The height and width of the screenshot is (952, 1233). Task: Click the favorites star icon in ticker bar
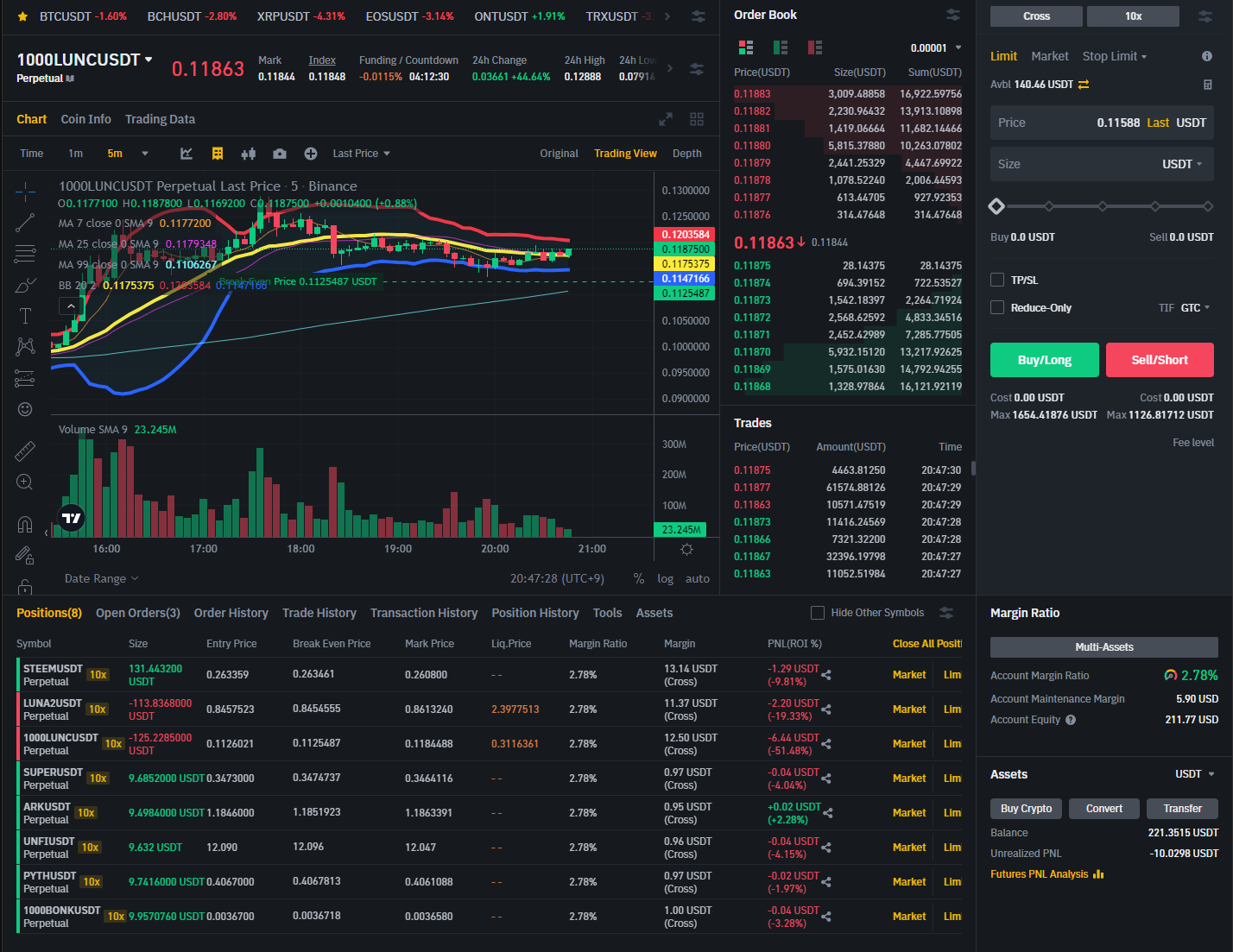22,16
